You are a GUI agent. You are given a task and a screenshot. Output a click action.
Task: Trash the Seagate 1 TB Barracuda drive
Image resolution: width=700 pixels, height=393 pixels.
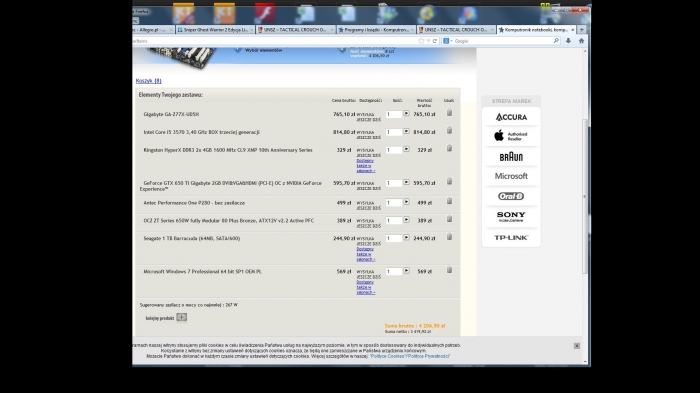[450, 237]
